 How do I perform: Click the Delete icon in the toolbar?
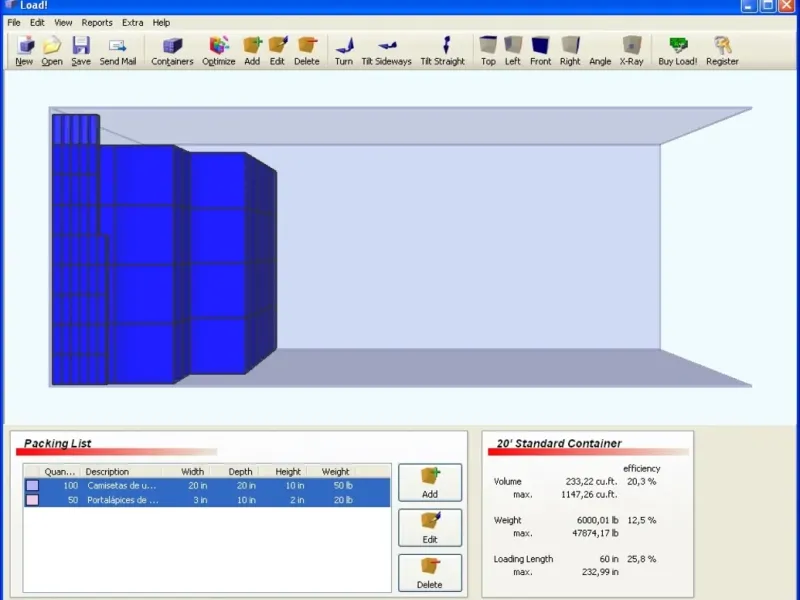307,51
